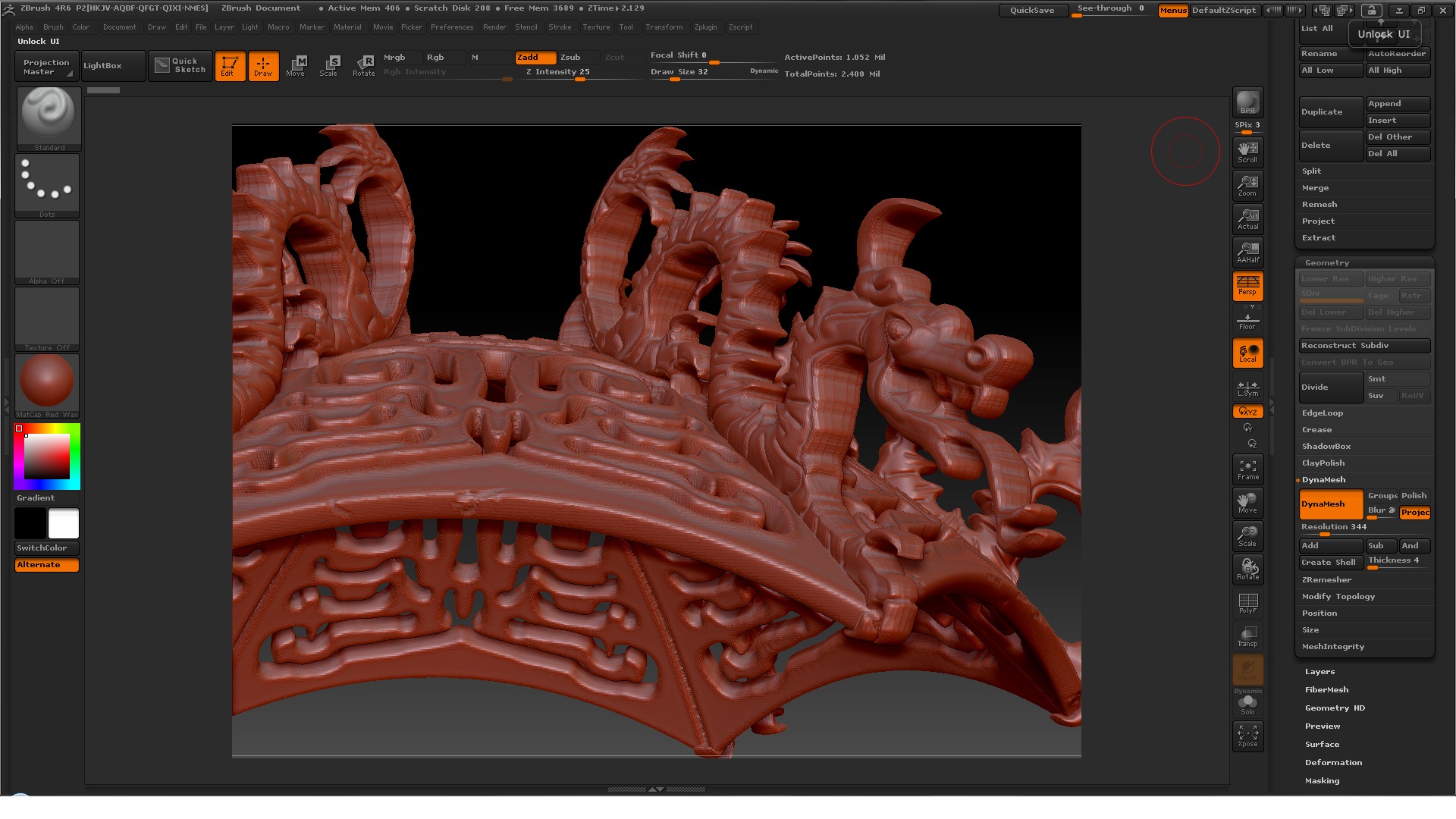Open the Dots stroke selector
The image size is (1456, 819).
[x=47, y=186]
